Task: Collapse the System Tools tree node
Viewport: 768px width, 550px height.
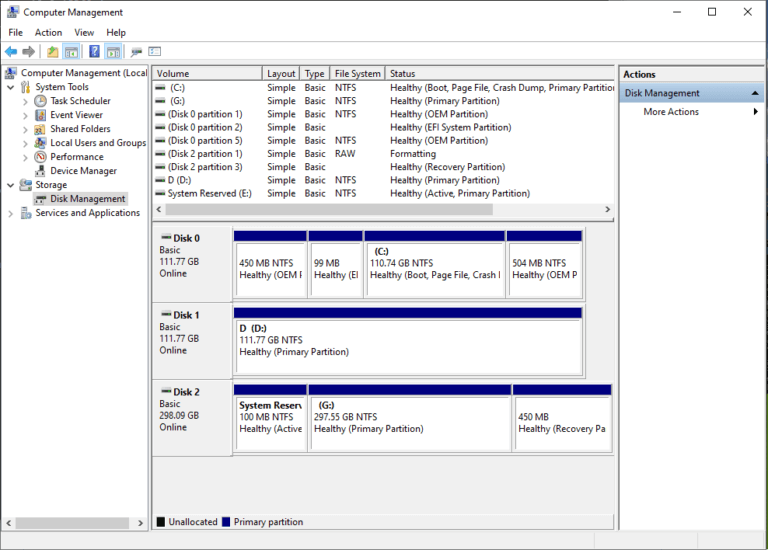Action: (11, 87)
